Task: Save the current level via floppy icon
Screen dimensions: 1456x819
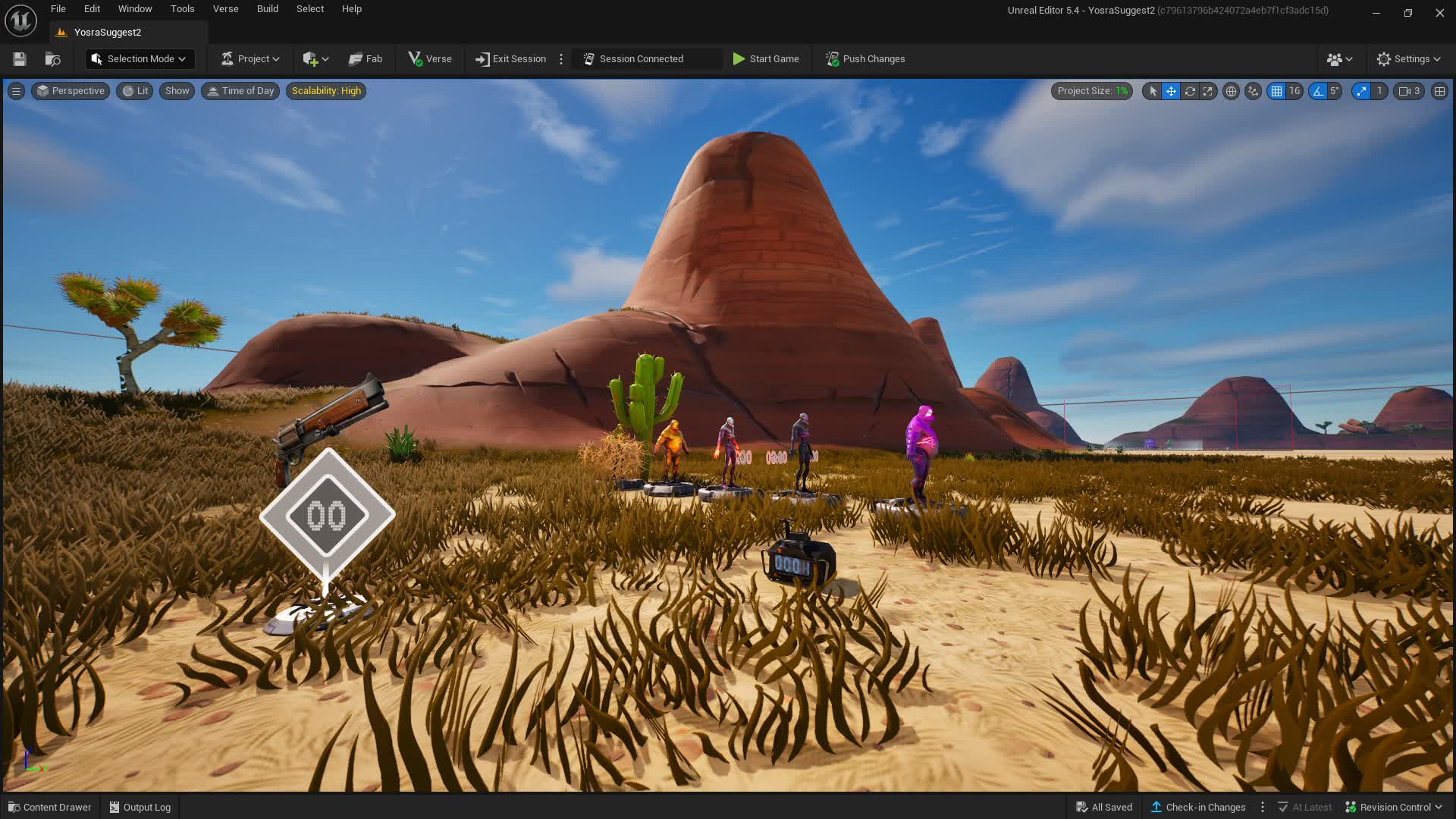Action: point(20,59)
